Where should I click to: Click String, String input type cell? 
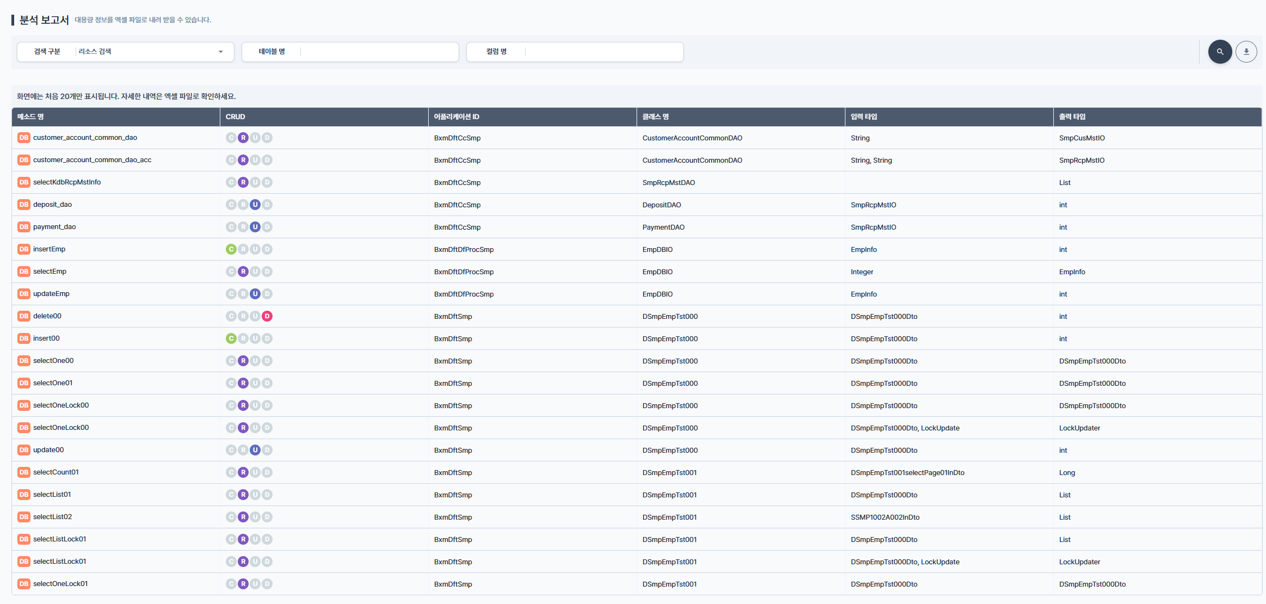(871, 160)
